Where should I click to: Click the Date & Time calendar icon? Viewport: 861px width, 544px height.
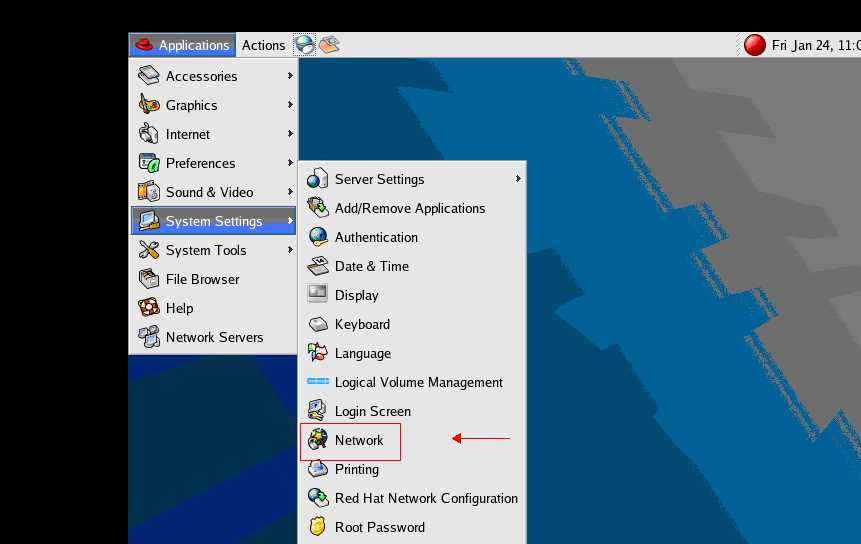317,266
